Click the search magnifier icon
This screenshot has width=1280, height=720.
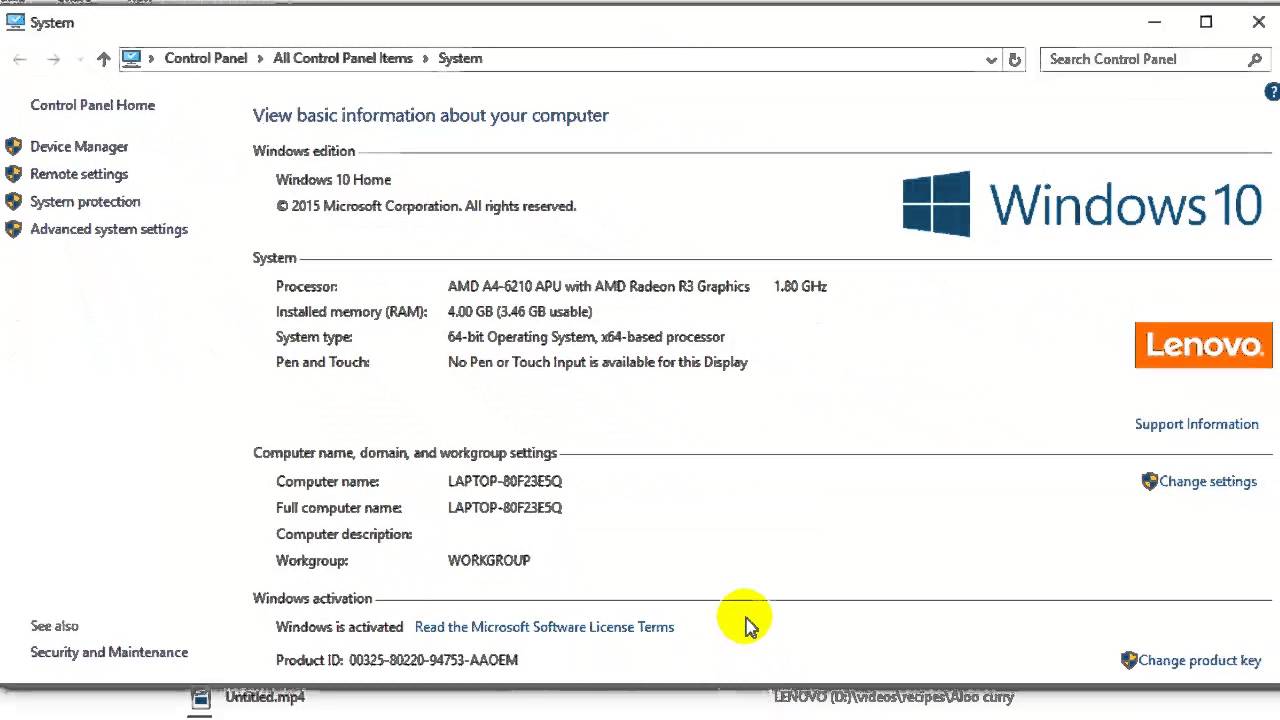click(1255, 59)
